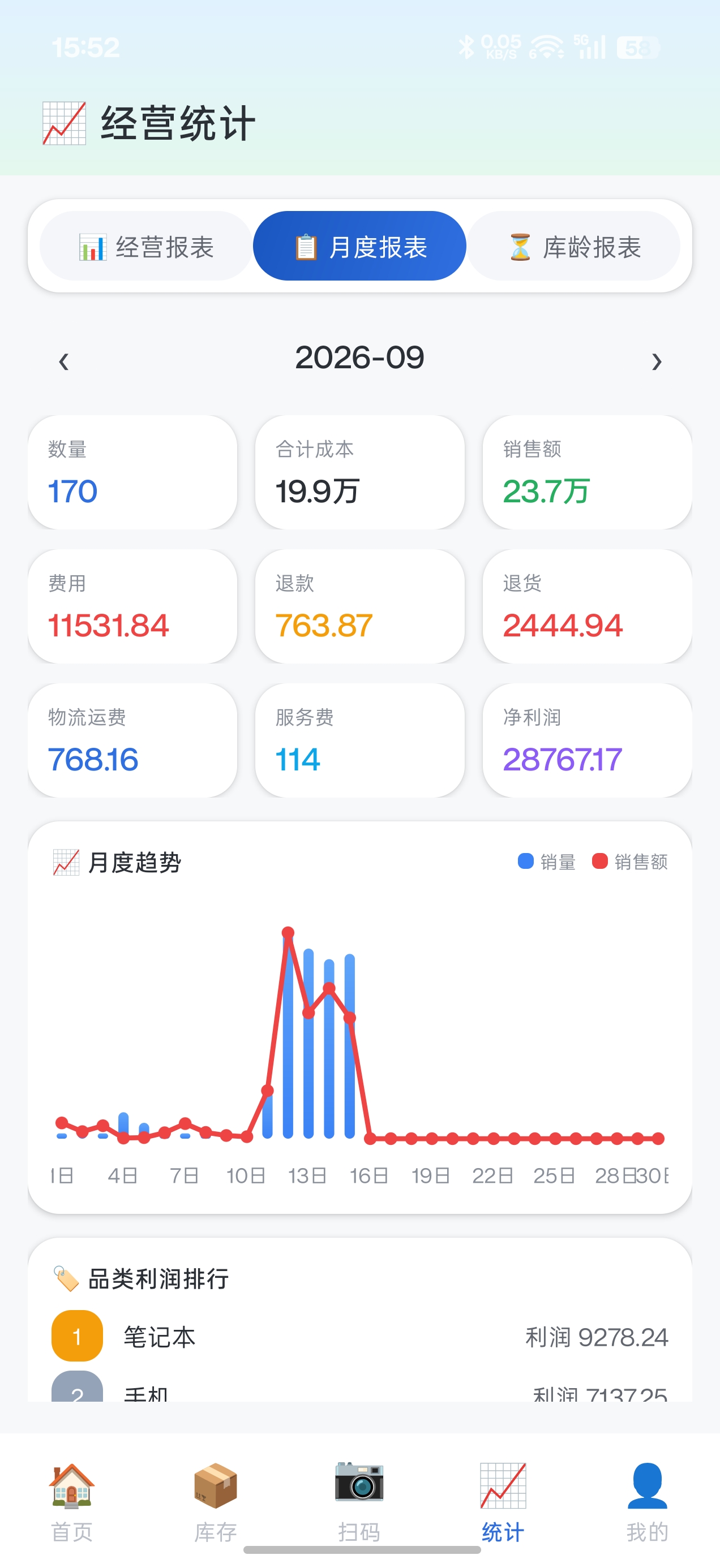The height and width of the screenshot is (1568, 720).
Task: Go to previous month arrow
Action: (x=63, y=361)
